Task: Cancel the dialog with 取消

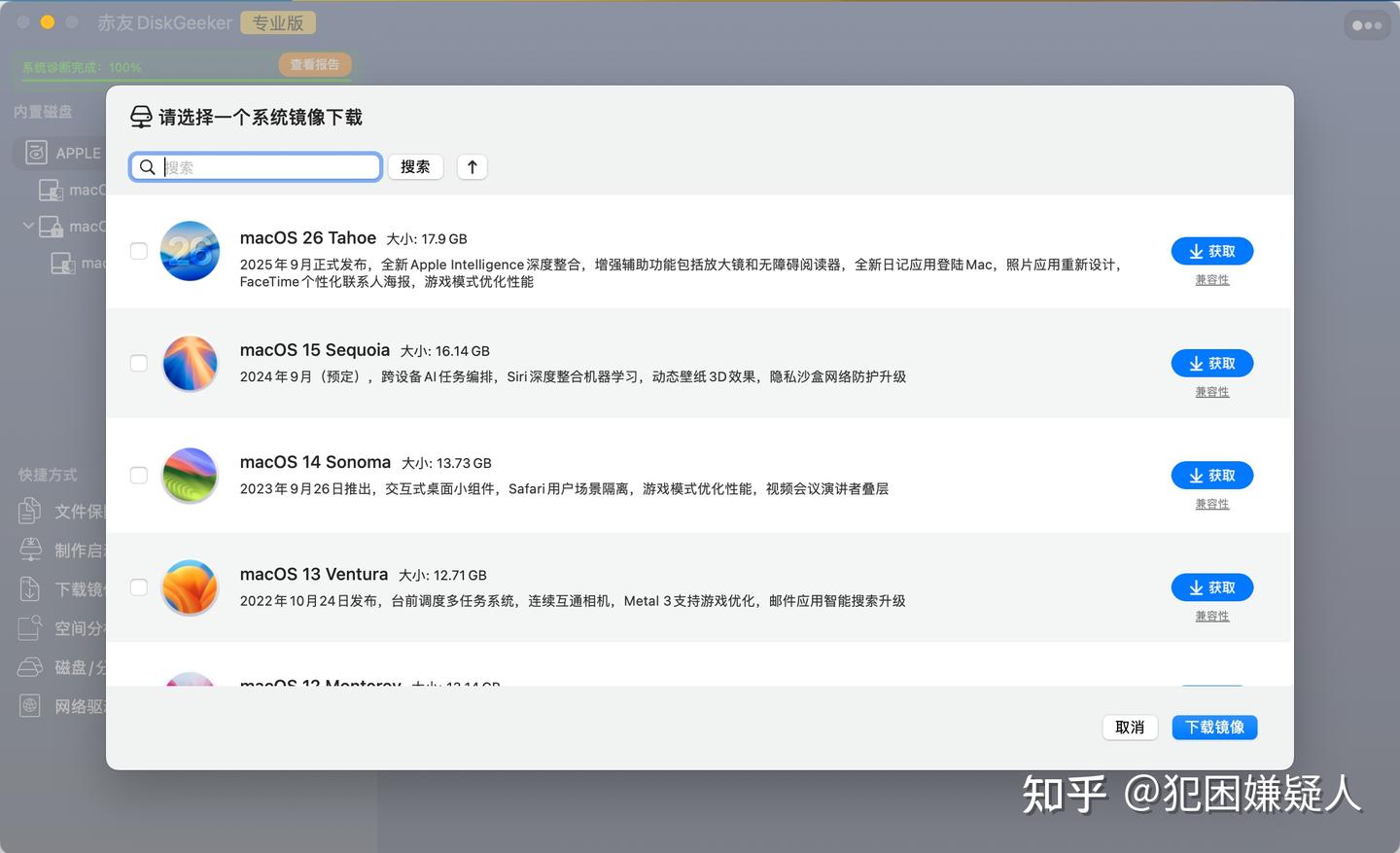Action: pyautogui.click(x=1130, y=728)
